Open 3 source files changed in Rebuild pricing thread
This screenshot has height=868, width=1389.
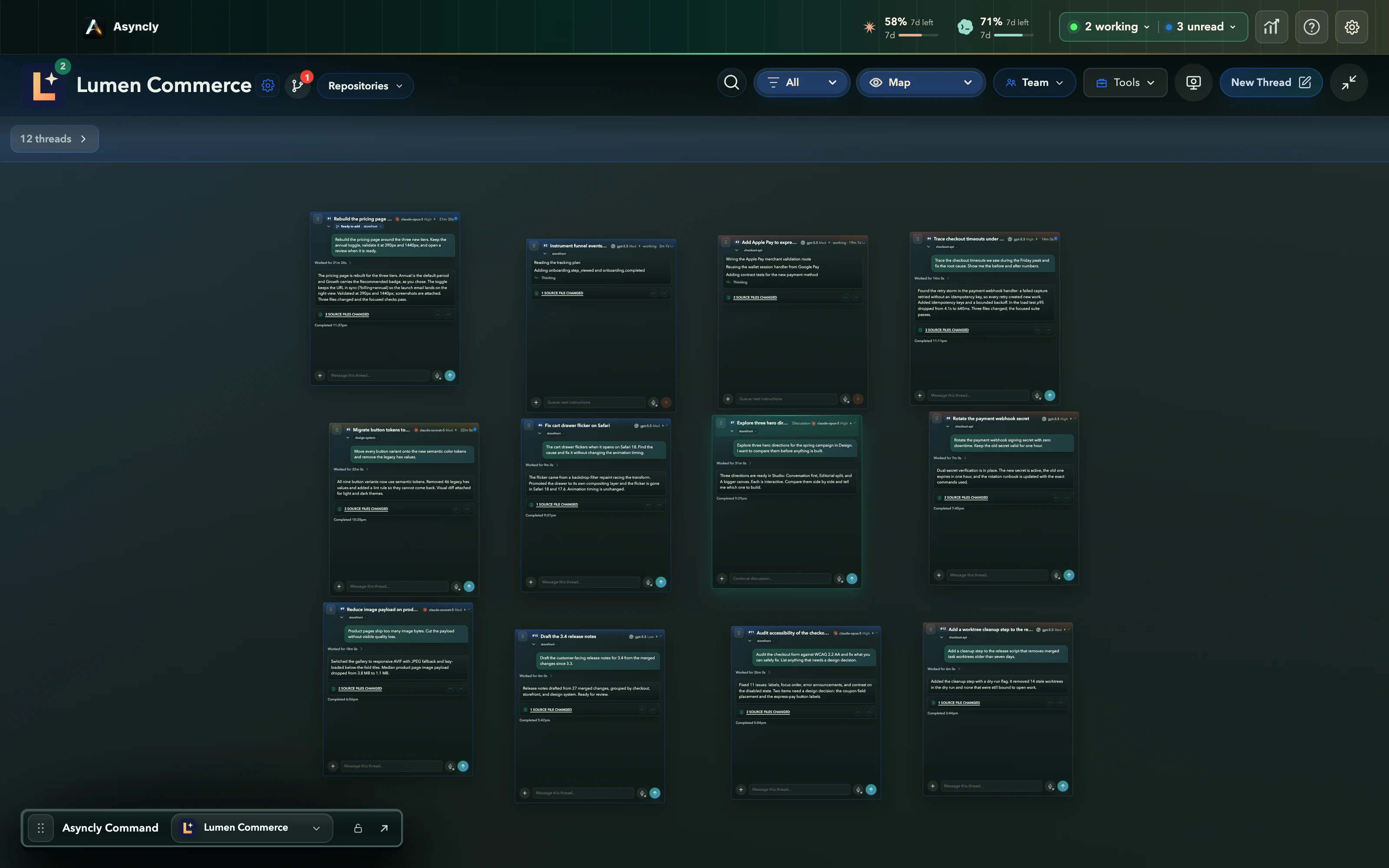tap(347, 315)
